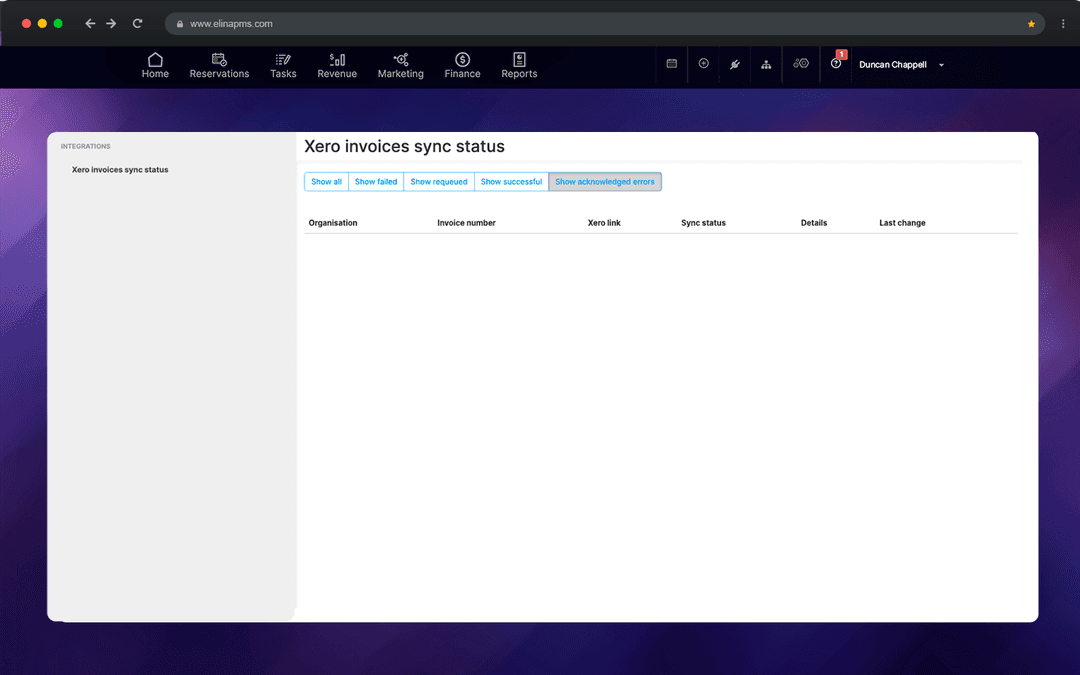Open the Finance section
The width and height of the screenshot is (1080, 675).
[462, 65]
